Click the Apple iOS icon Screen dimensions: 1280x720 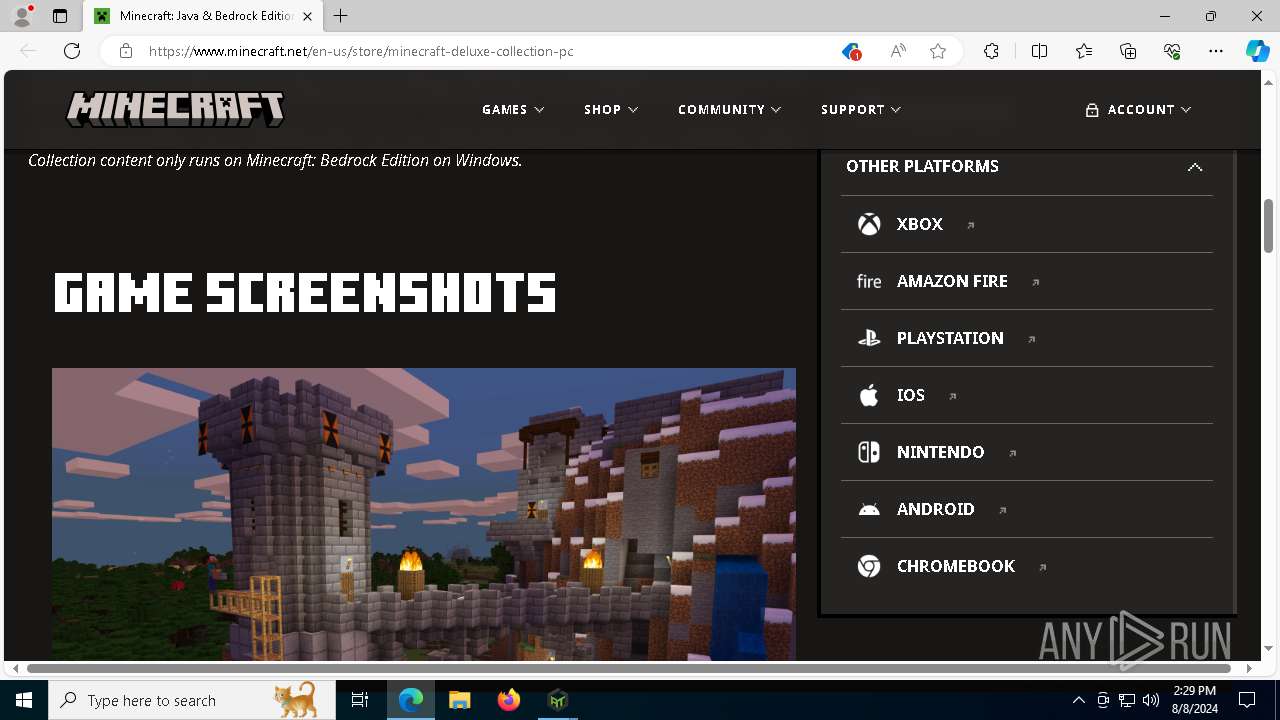869,395
